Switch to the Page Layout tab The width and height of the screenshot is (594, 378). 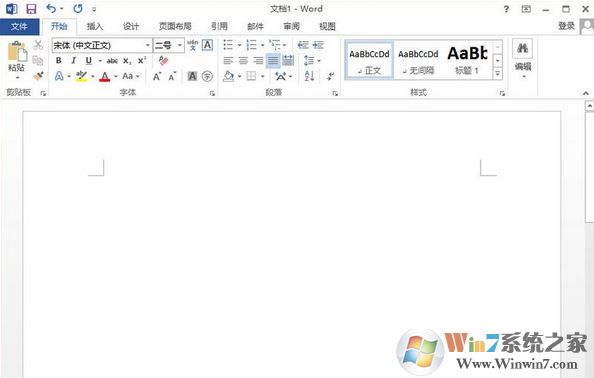coord(175,26)
